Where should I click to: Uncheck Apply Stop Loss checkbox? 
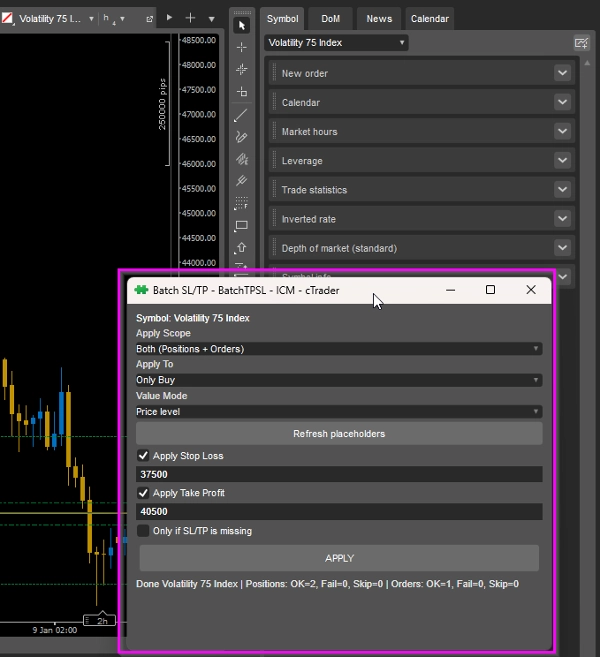tap(143, 456)
